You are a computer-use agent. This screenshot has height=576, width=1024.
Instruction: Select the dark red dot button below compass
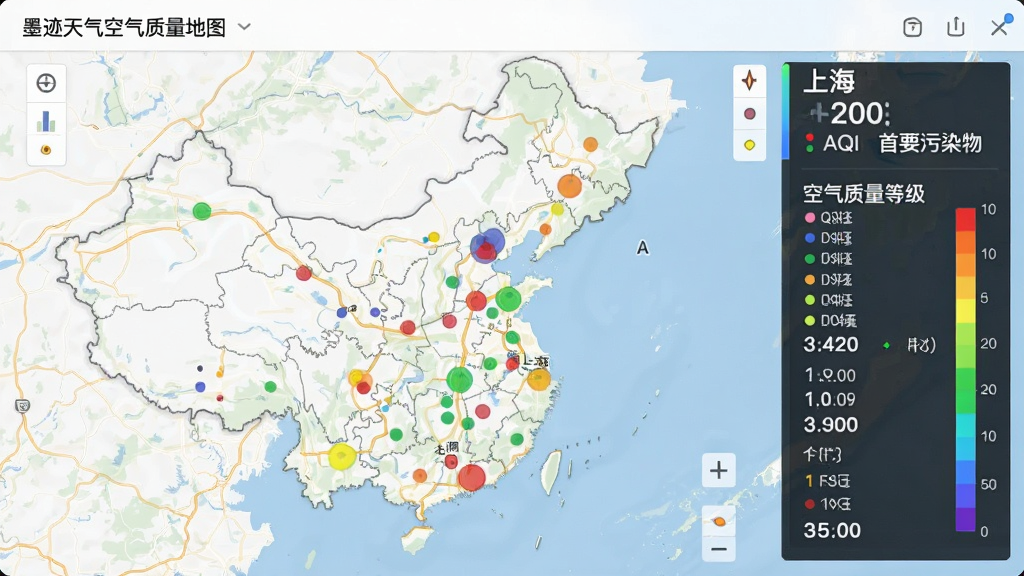[750, 114]
